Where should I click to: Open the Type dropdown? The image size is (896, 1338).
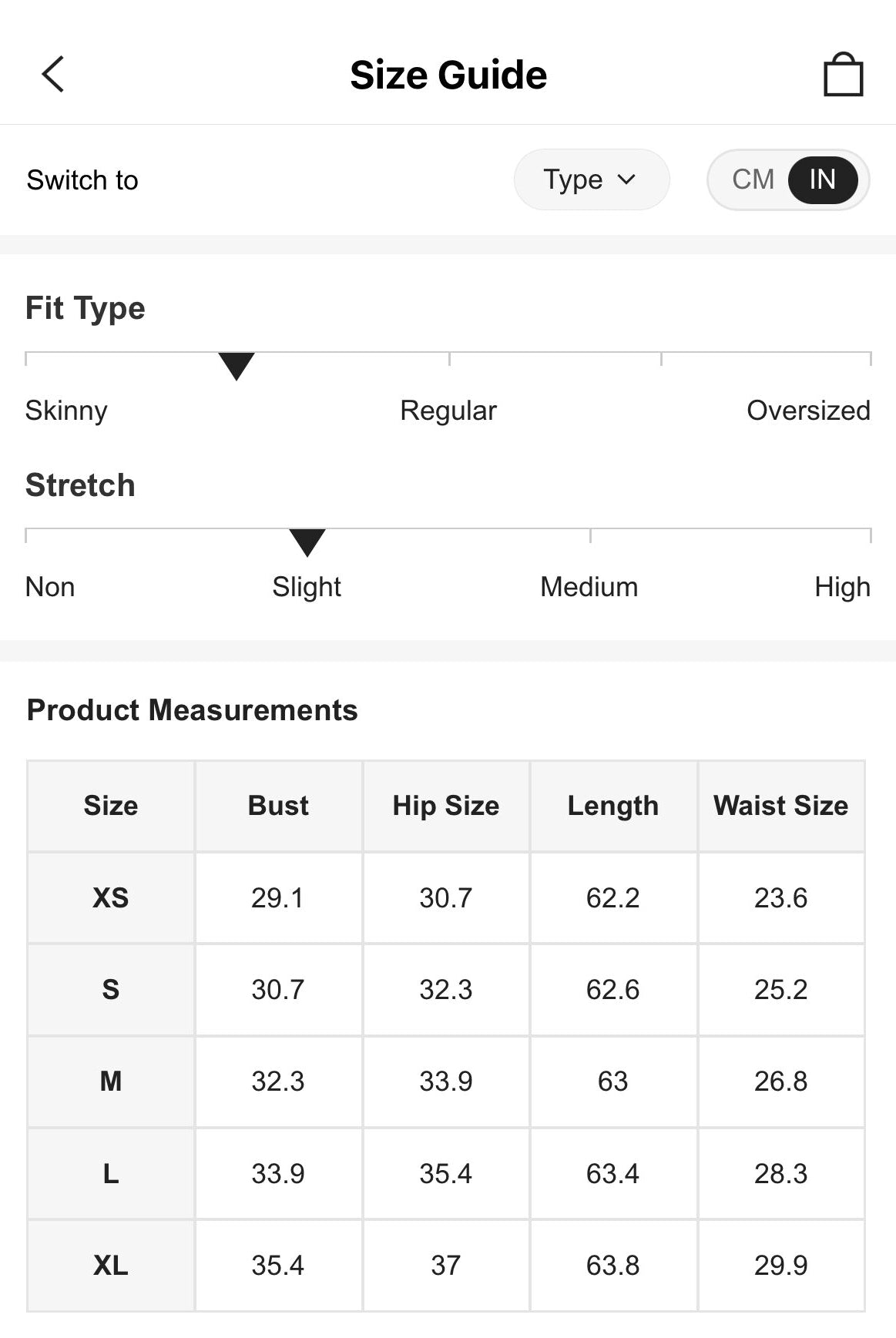click(x=590, y=179)
